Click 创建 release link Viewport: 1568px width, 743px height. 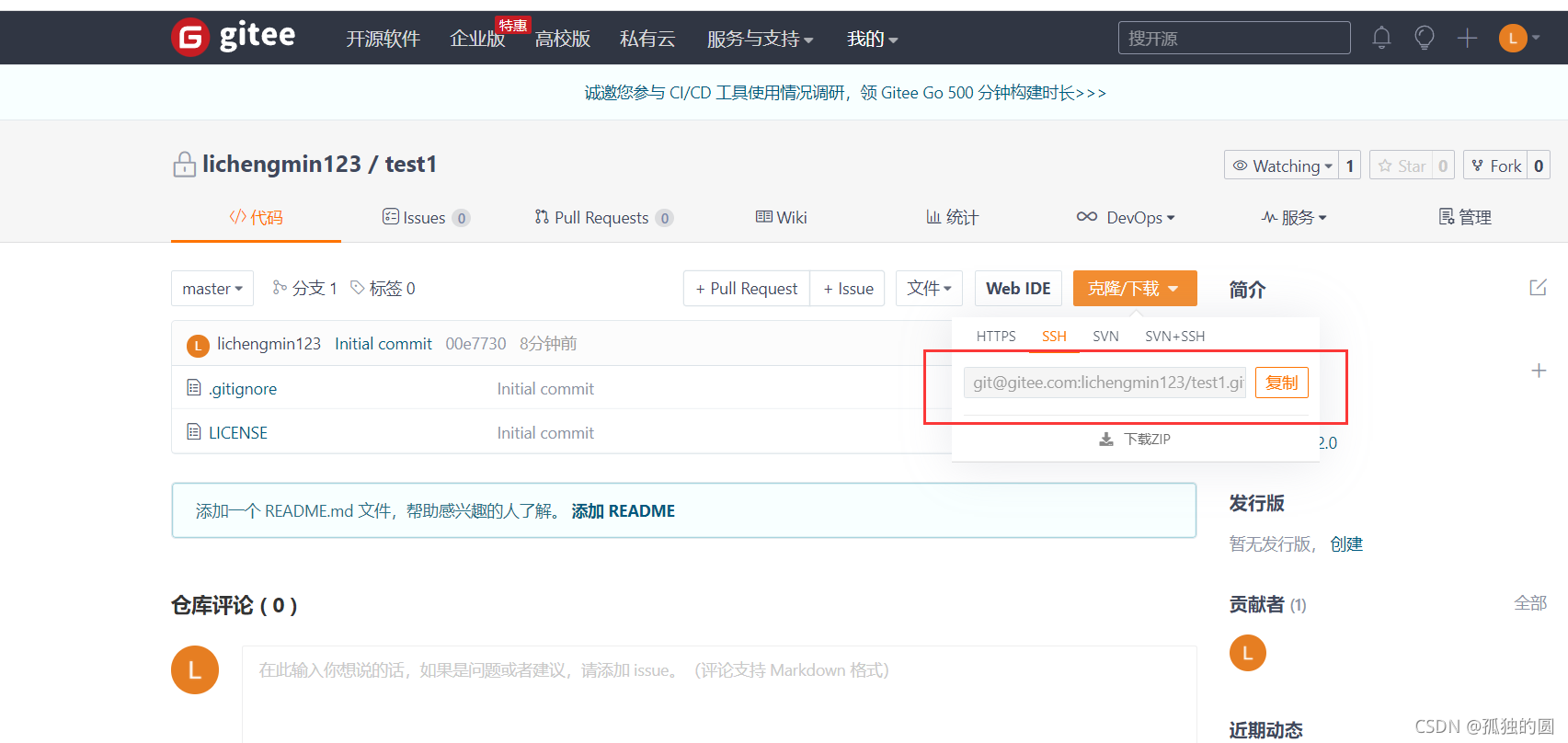(1346, 544)
